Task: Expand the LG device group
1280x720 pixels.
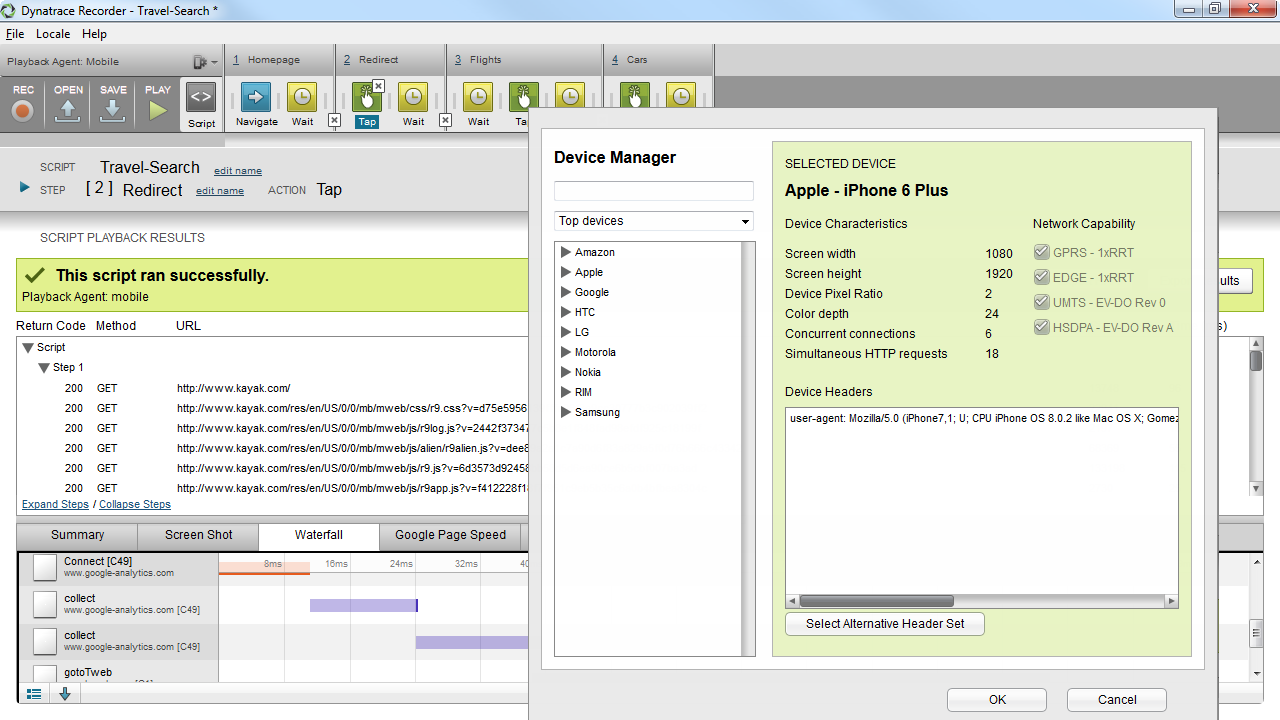Action: coord(566,332)
